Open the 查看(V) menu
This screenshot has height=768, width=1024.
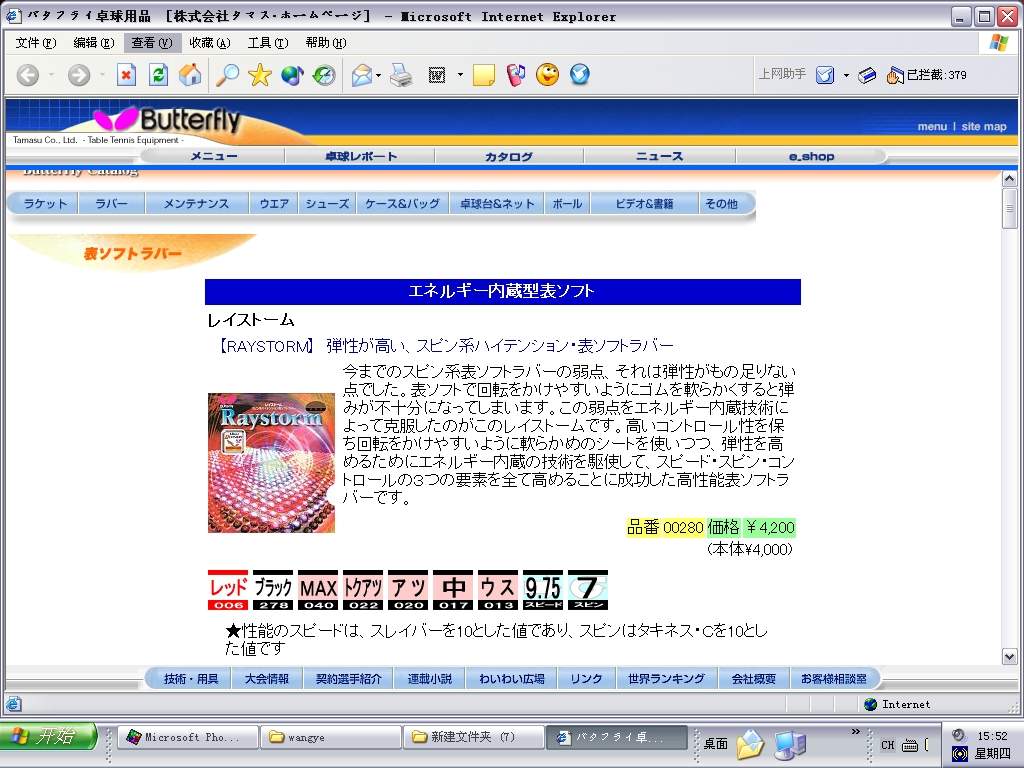tap(152, 43)
